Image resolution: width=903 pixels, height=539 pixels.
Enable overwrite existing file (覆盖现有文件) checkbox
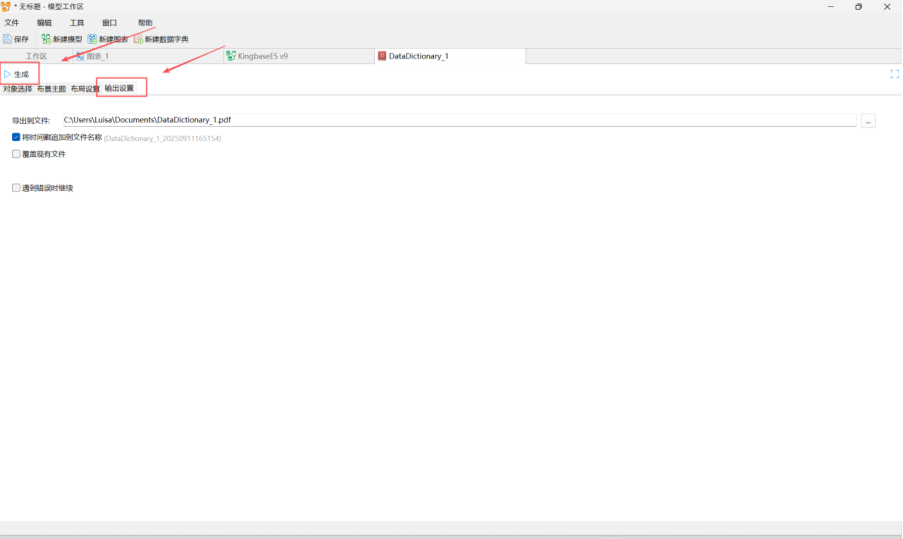point(16,154)
